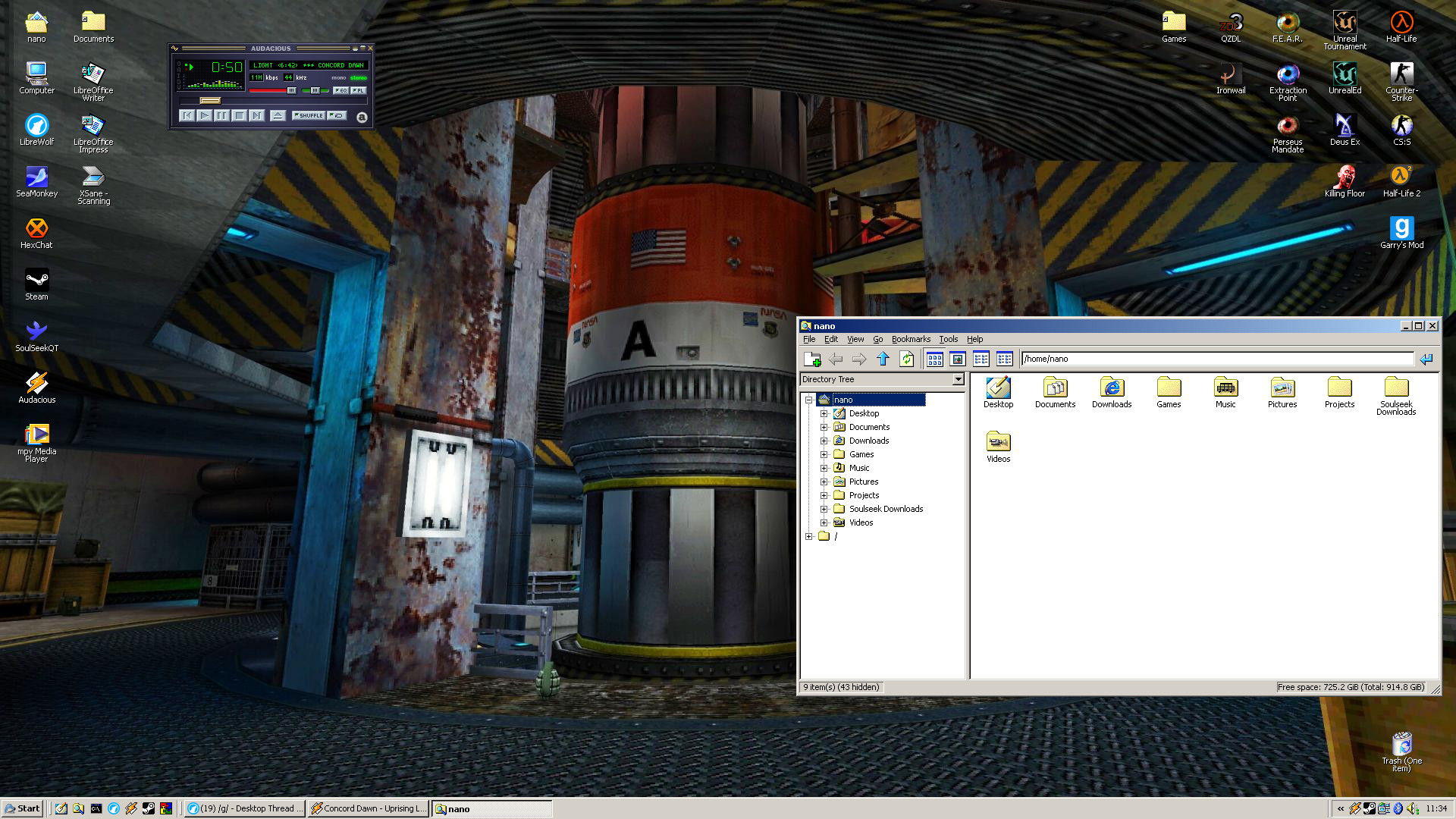Viewport: 1456px width, 819px height.
Task: Toggle repeat mode in Audacious player
Action: [x=337, y=115]
